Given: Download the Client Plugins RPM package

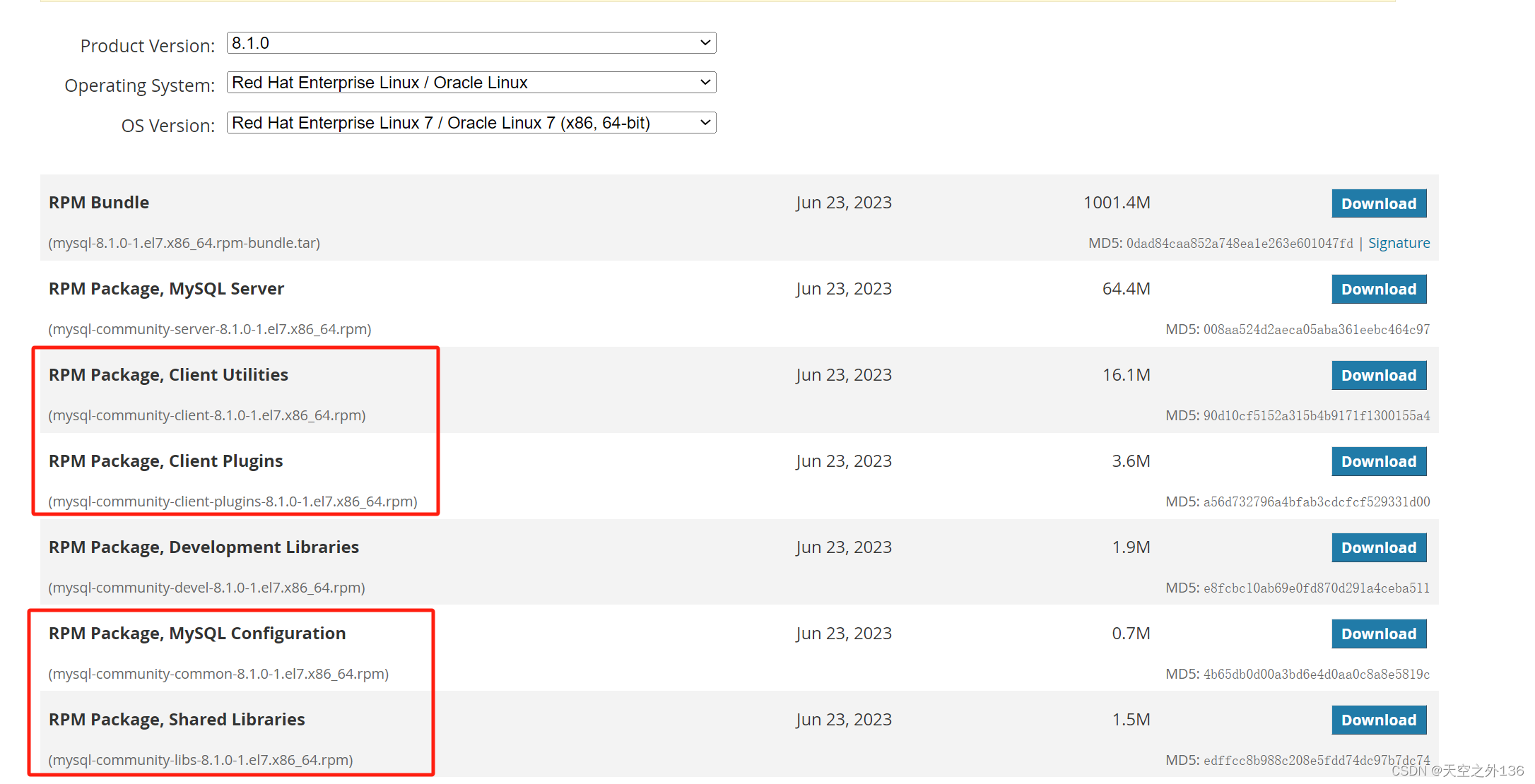Looking at the screenshot, I should coord(1378,462).
